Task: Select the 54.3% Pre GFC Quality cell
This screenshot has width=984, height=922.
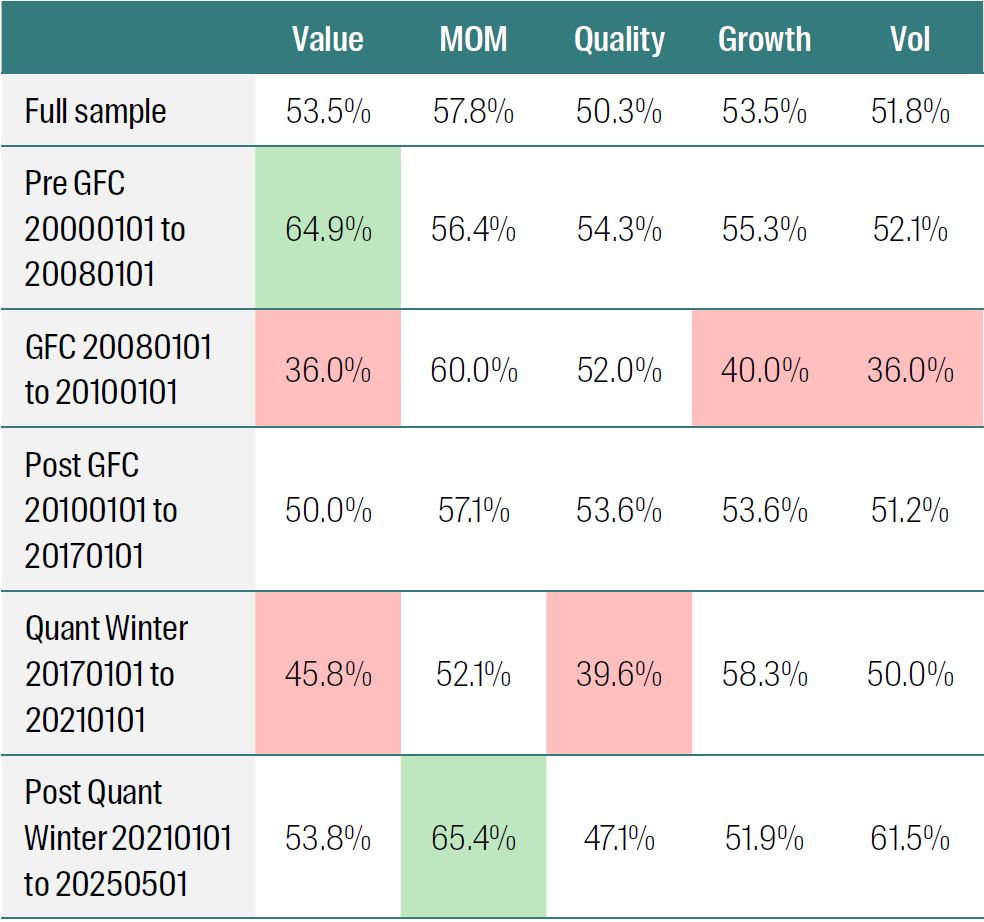Action: coord(619,229)
